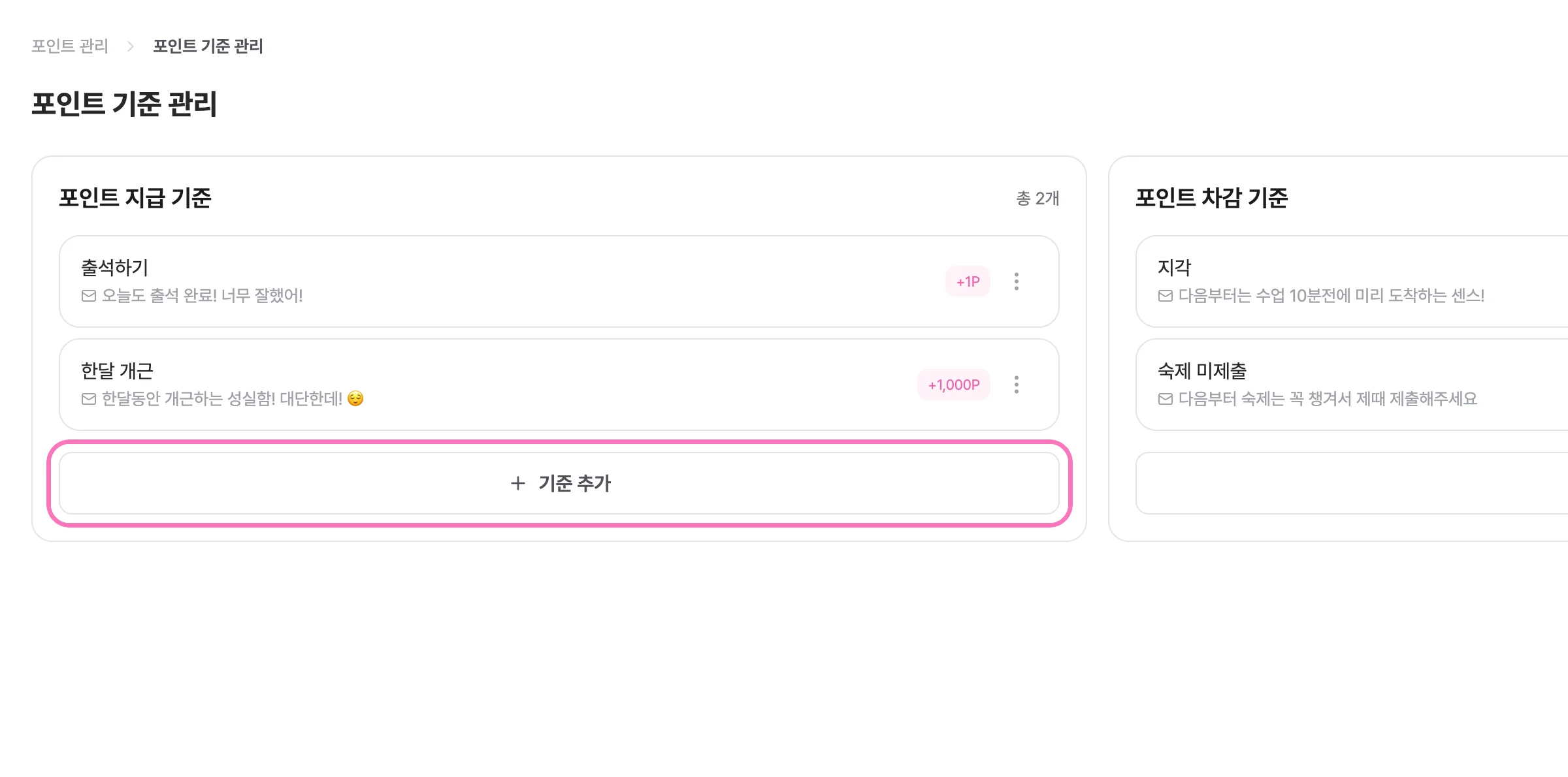Click the +1,000P point badge
The width and height of the screenshot is (1568, 777).
[954, 385]
